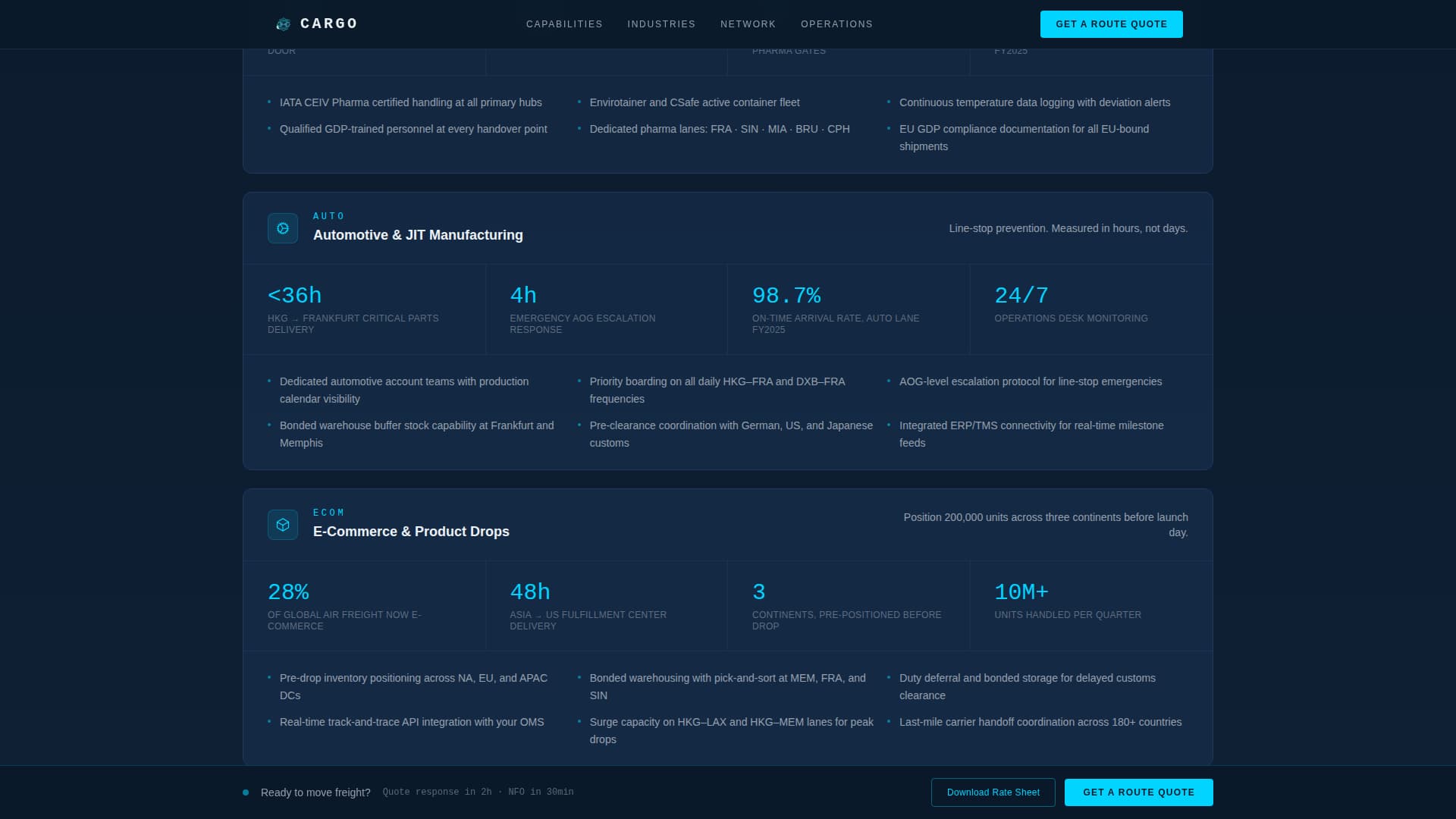Select the AUTO section label

tap(328, 216)
